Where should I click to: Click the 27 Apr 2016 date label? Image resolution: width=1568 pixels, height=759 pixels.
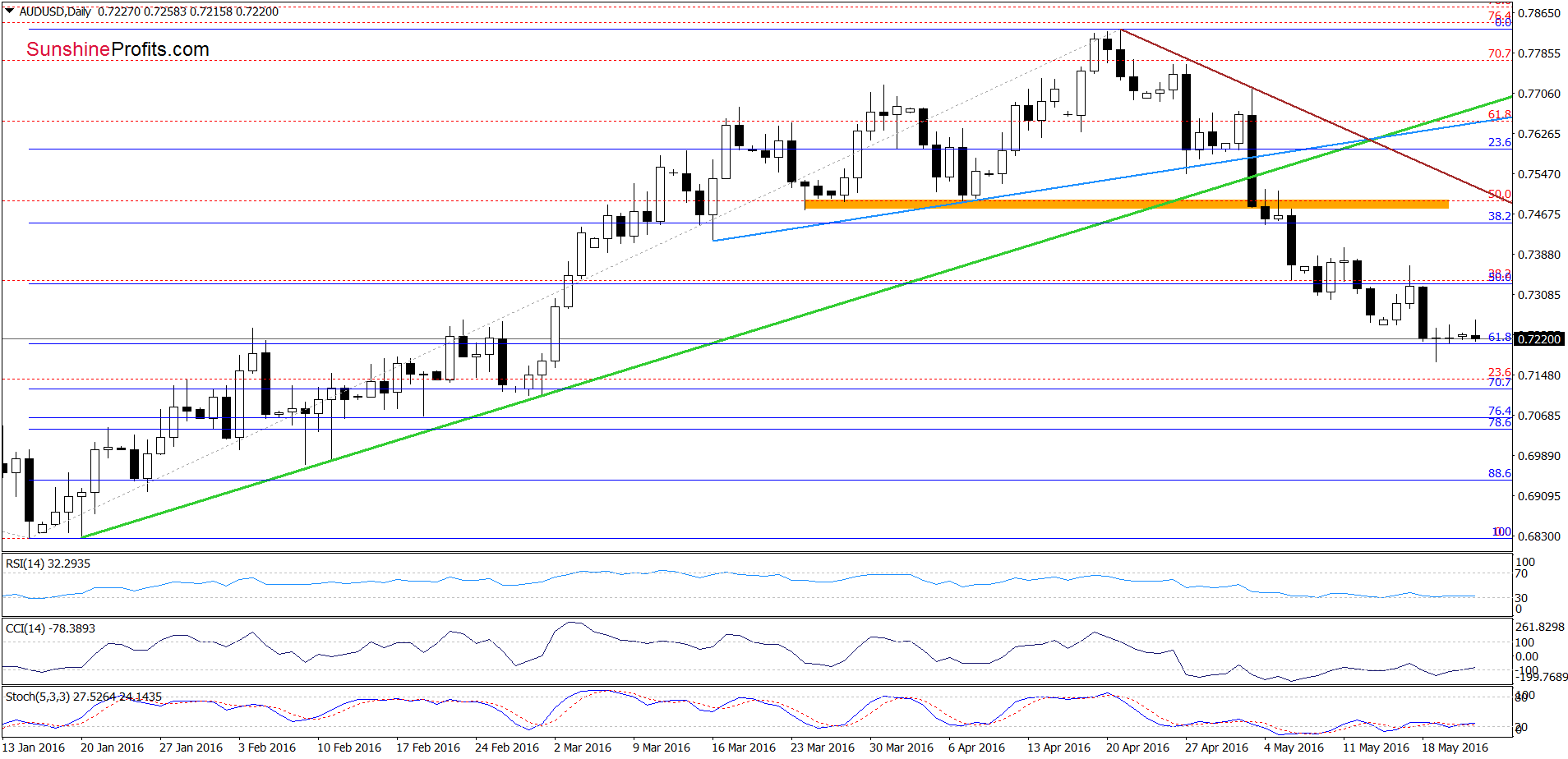pyautogui.click(x=1216, y=747)
